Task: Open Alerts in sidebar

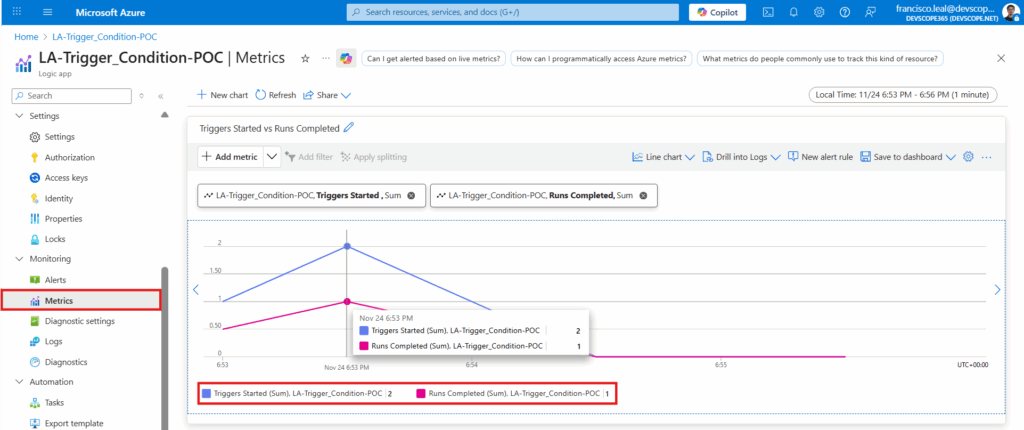Action: point(55,280)
